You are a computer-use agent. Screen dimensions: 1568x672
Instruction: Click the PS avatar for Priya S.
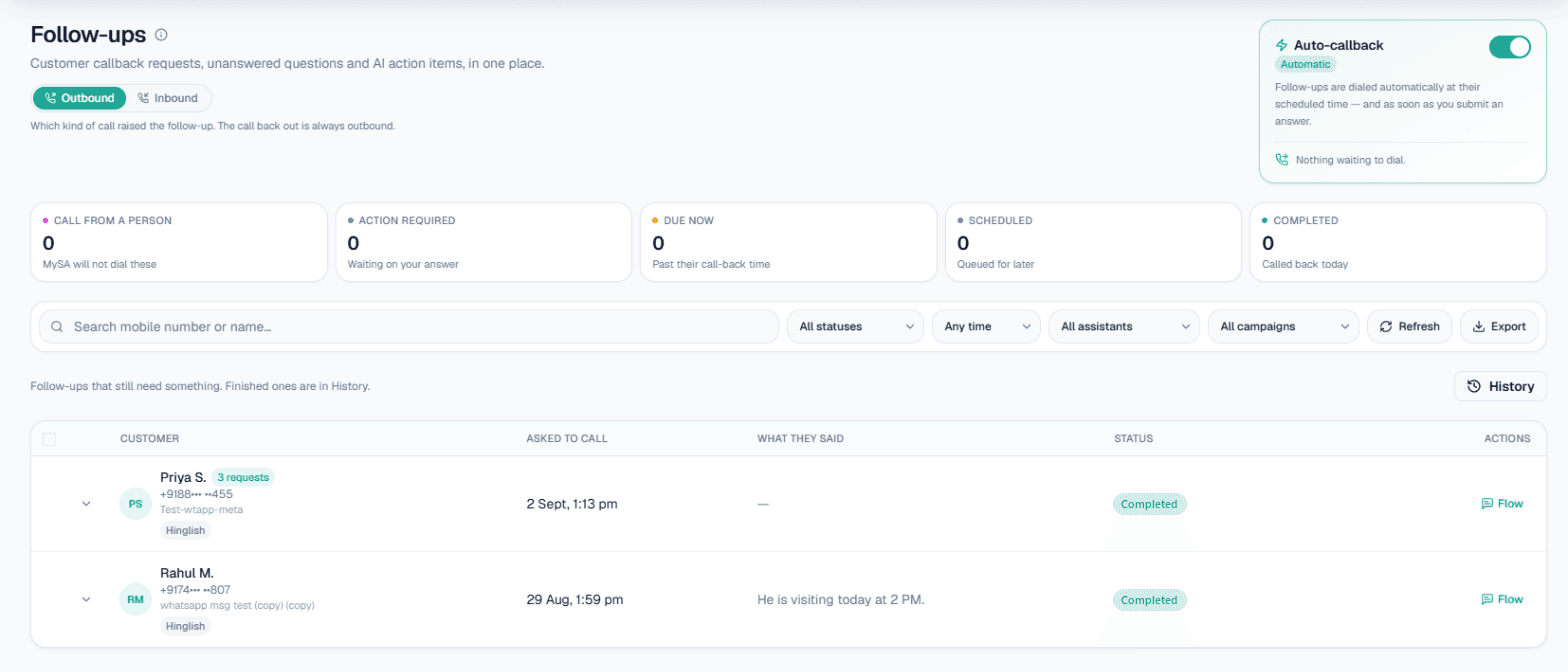(x=135, y=503)
